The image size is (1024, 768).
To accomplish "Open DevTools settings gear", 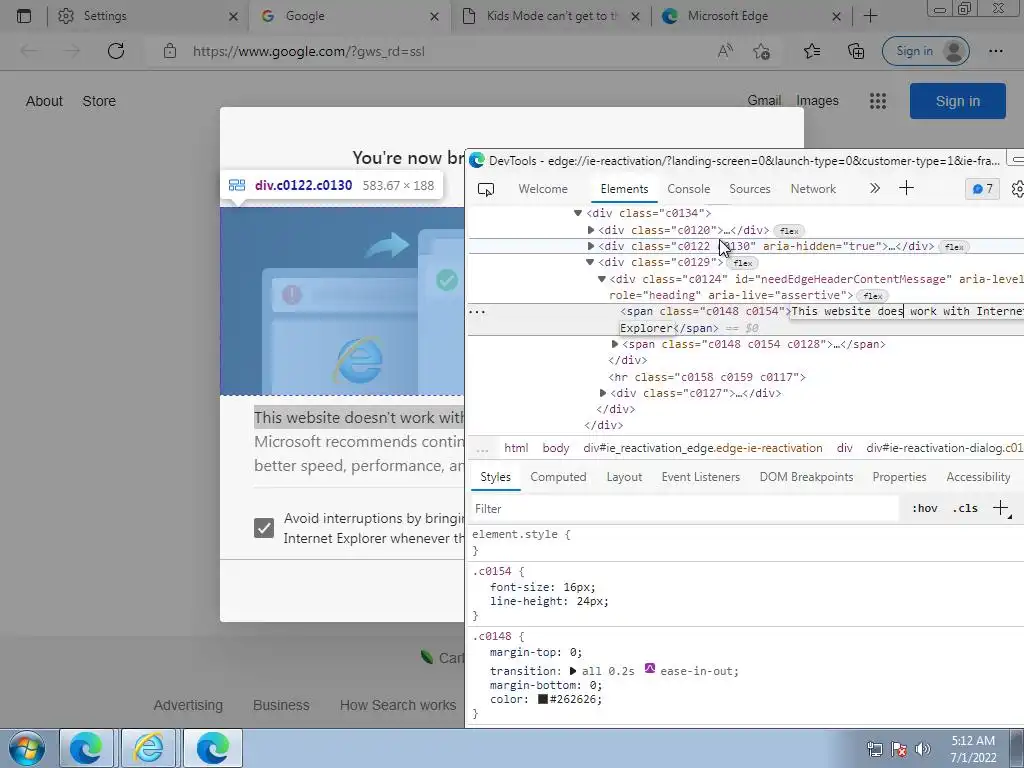I will [x=1017, y=189].
